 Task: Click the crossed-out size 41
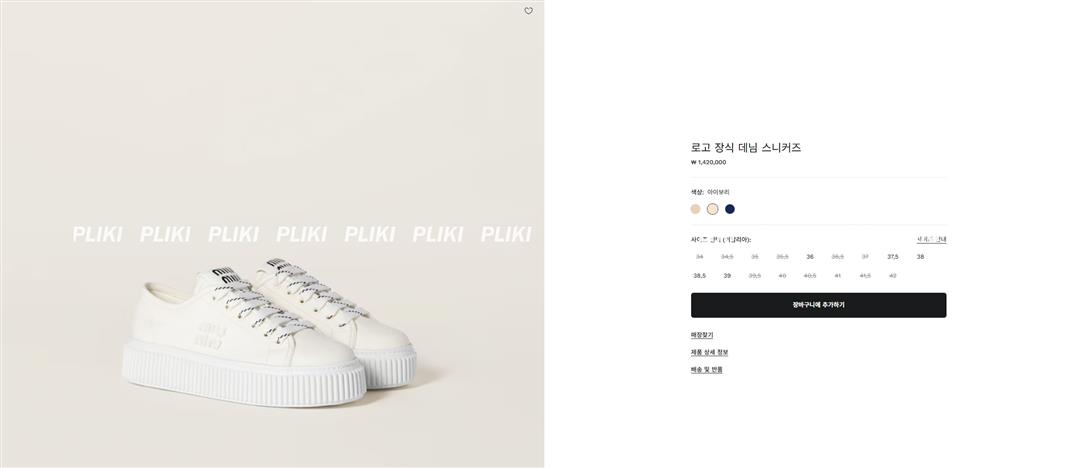coord(838,276)
